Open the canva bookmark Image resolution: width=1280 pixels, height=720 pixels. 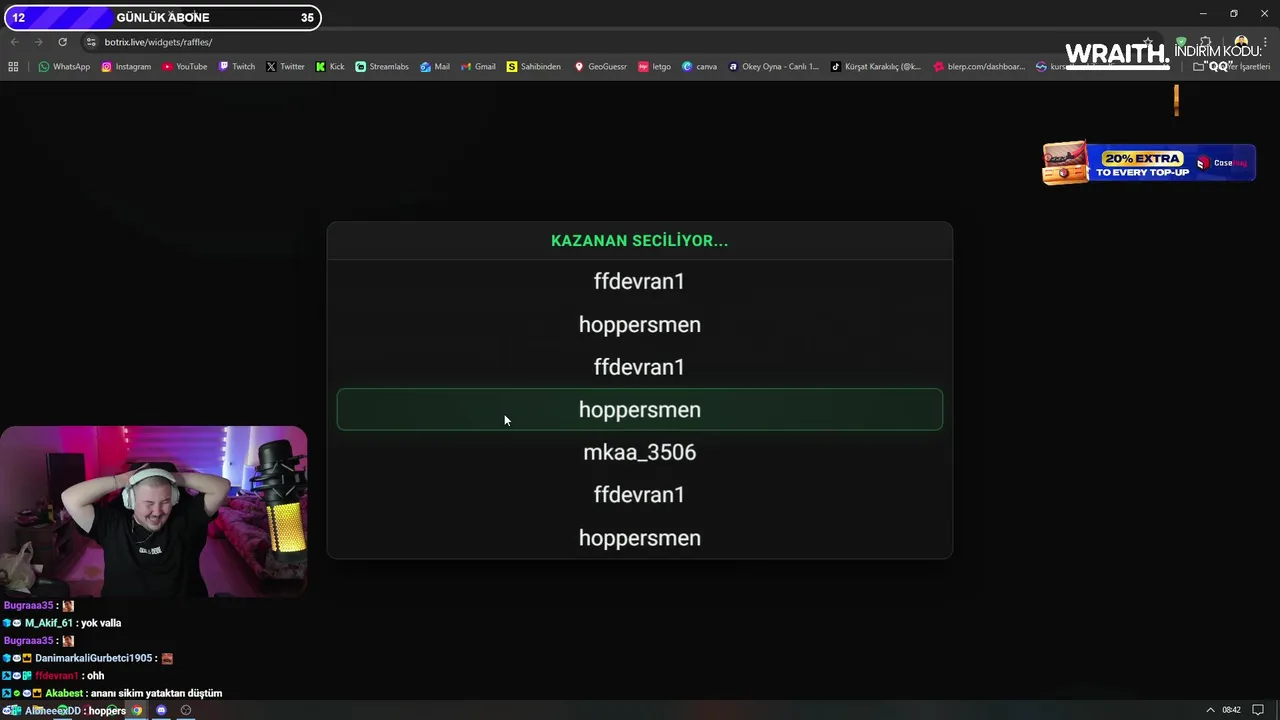tap(699, 67)
